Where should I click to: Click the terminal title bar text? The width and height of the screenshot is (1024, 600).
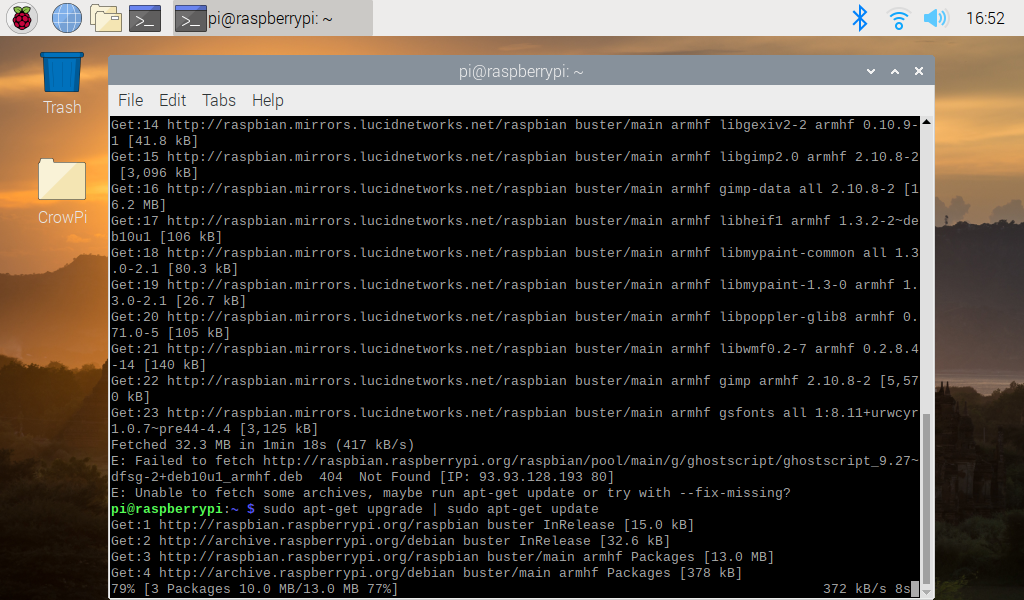click(x=521, y=72)
